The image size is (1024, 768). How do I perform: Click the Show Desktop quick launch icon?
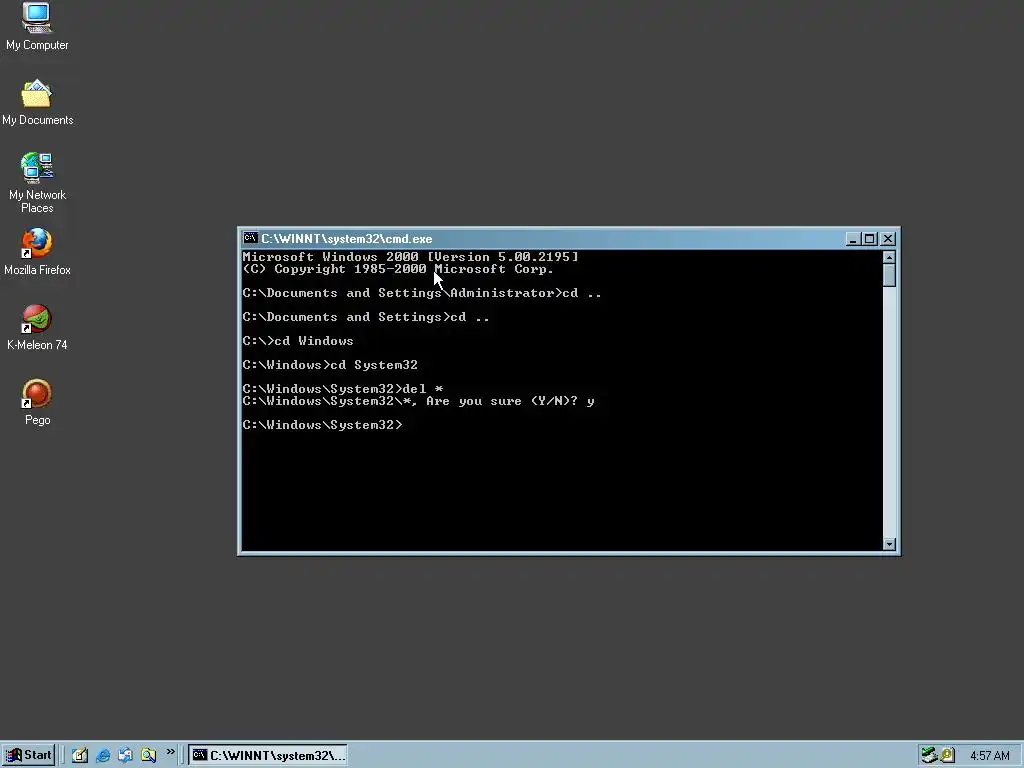click(x=80, y=755)
